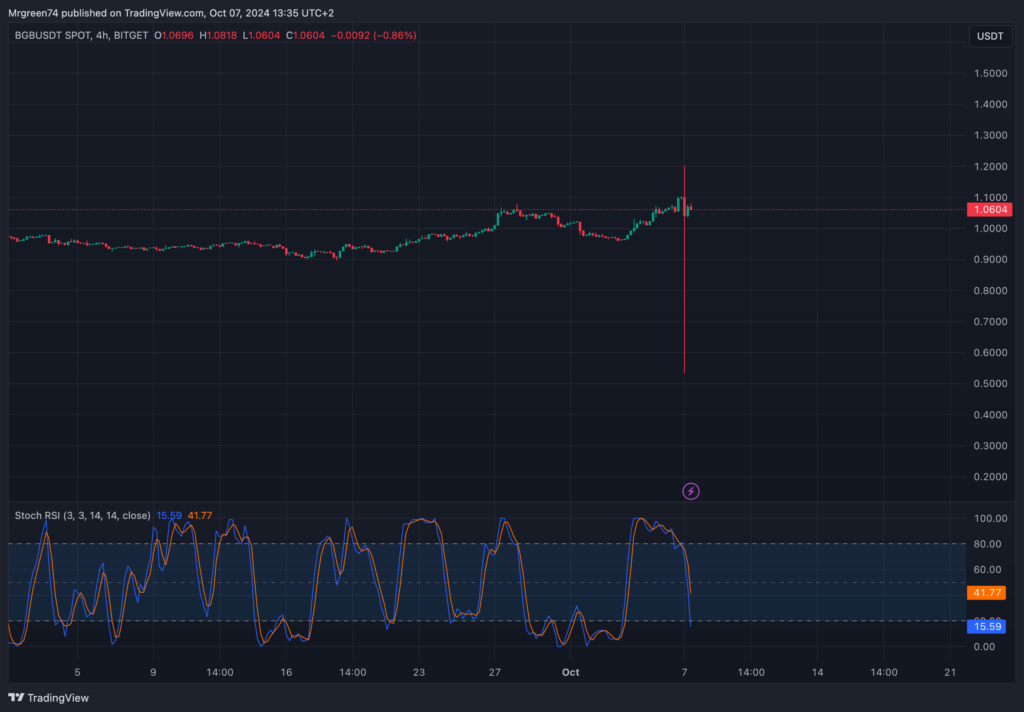Click the blue 15.59 Stoch RSI label
1024x712 pixels.
pos(988,627)
